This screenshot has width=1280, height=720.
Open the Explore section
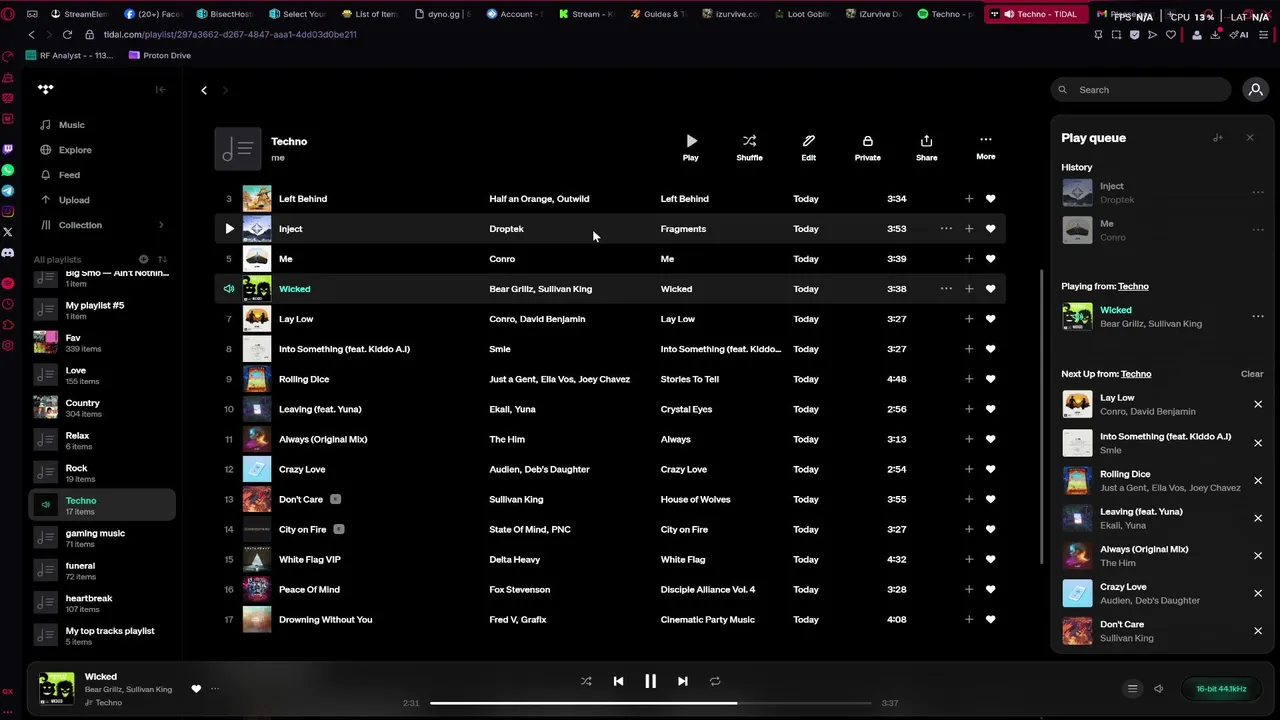74,150
